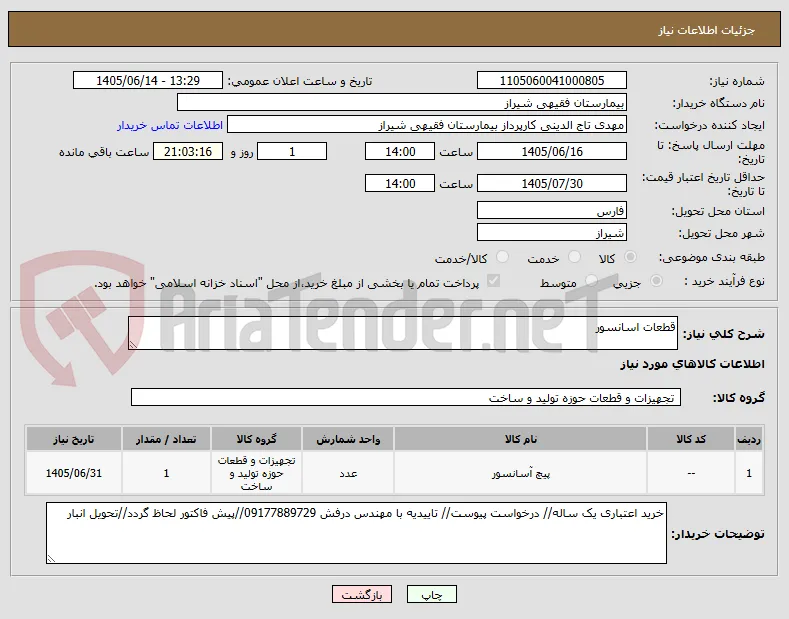789x619 pixels.
Task: Click the تاریخ نیاز column header
Action: (x=73, y=439)
